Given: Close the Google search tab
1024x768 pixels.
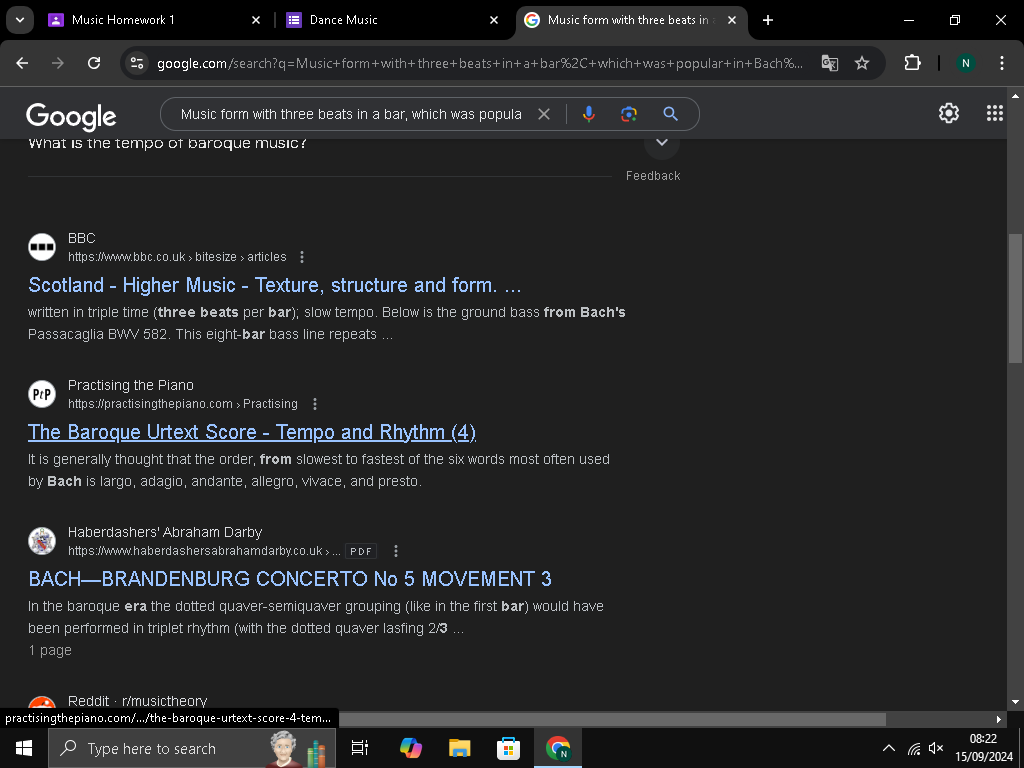Looking at the screenshot, I should [732, 20].
